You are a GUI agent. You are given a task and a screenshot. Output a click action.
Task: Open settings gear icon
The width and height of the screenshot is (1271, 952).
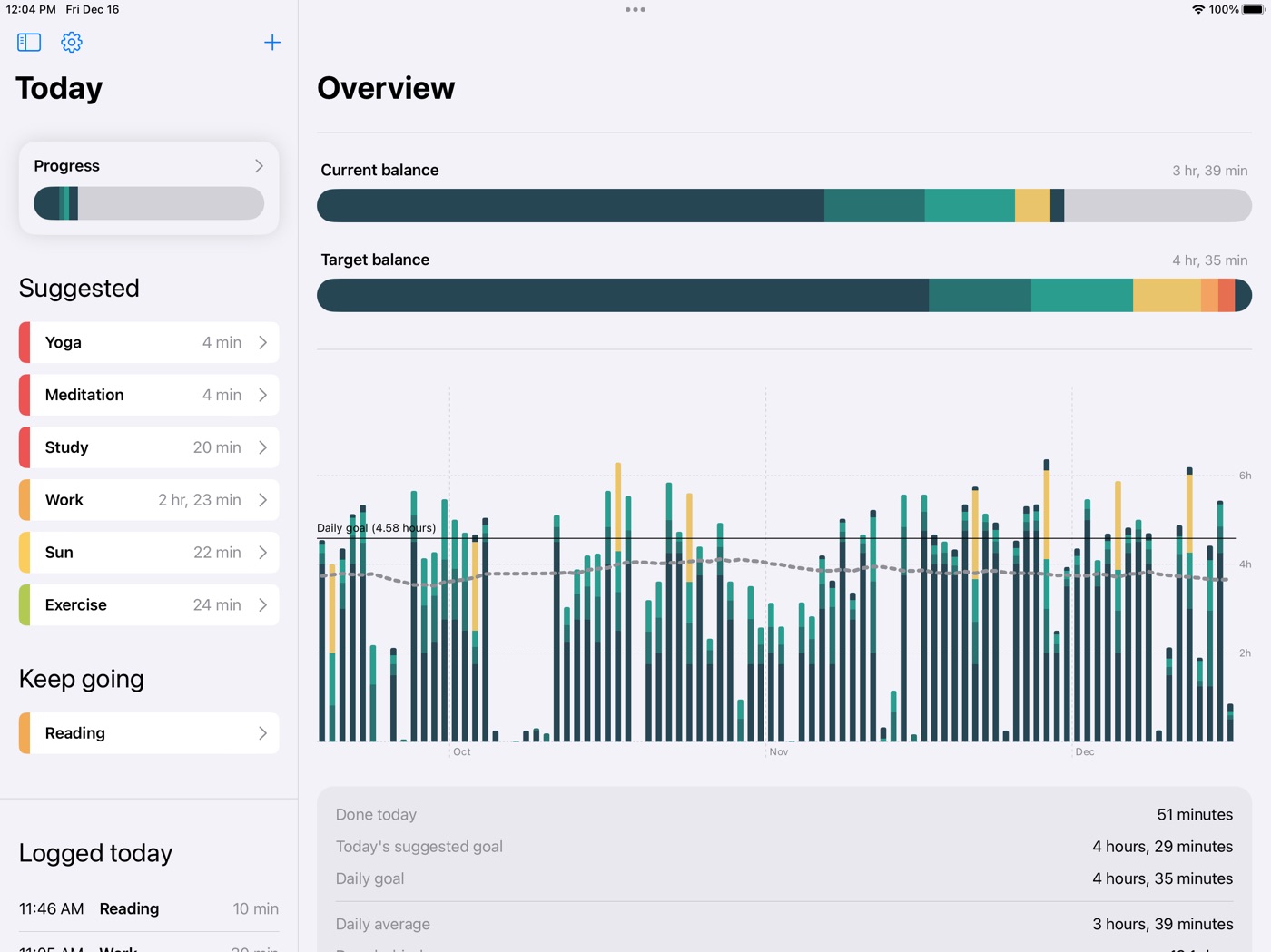tap(72, 43)
